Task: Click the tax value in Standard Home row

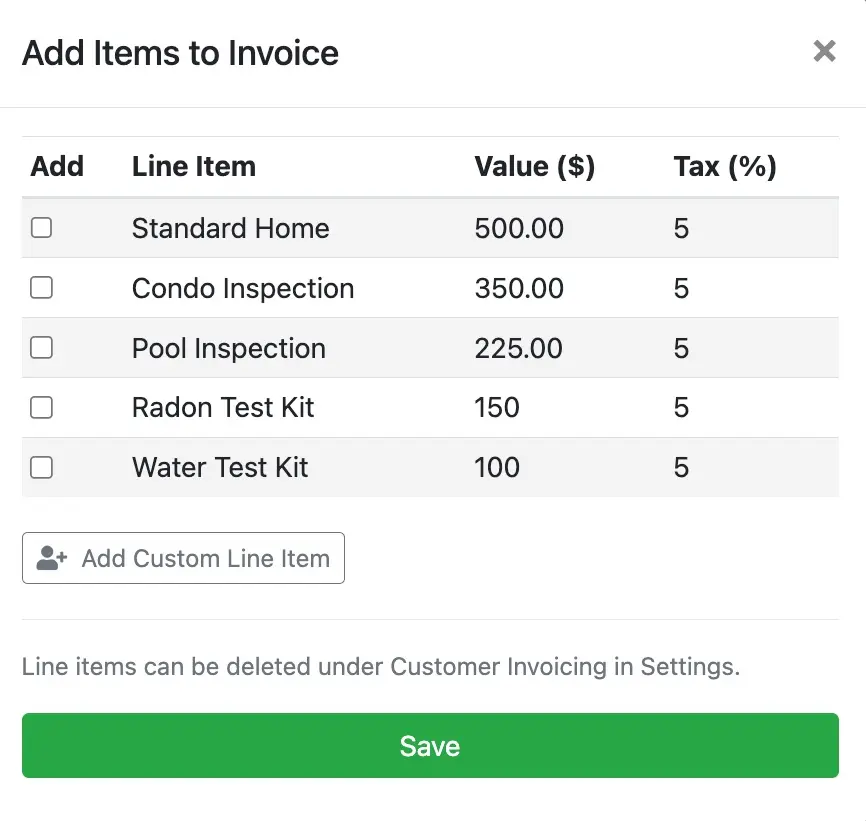Action: (681, 228)
